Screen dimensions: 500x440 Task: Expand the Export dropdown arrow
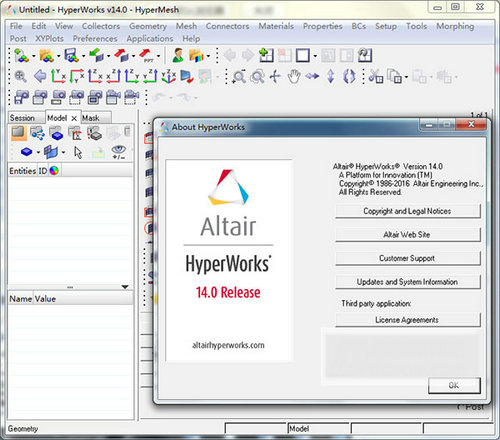(x=133, y=56)
